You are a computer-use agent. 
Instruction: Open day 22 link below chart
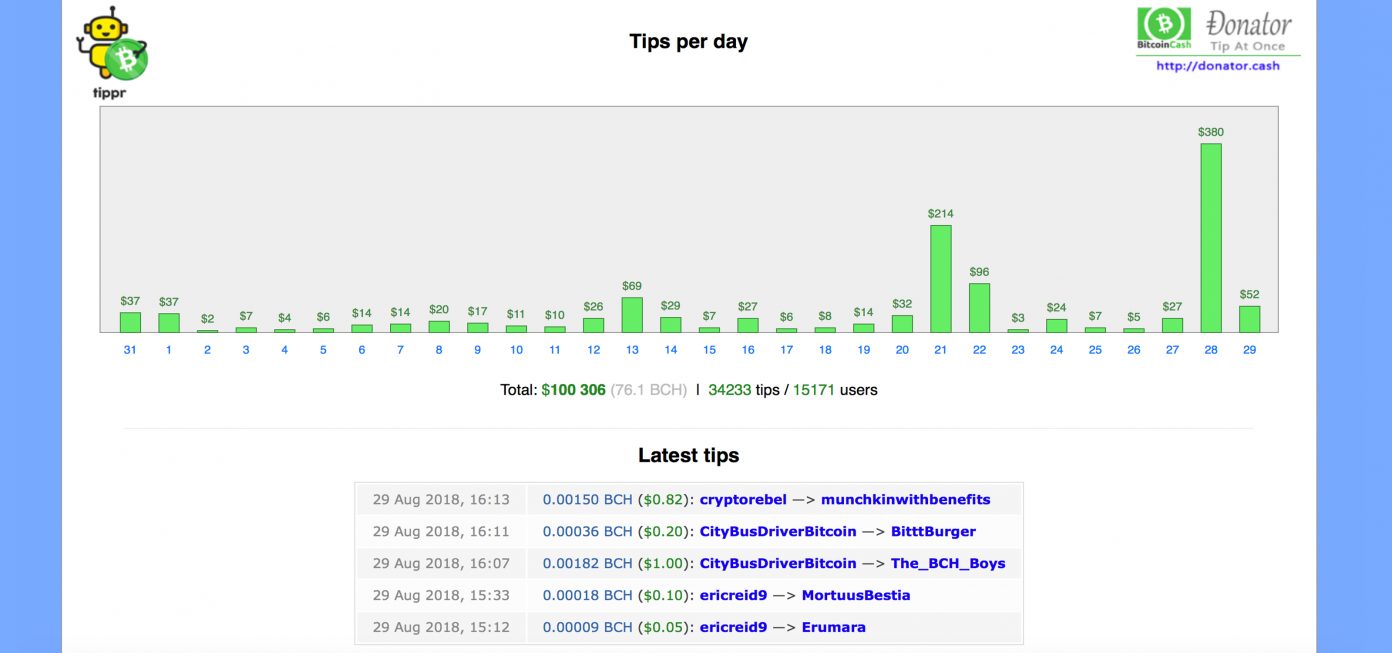point(979,350)
